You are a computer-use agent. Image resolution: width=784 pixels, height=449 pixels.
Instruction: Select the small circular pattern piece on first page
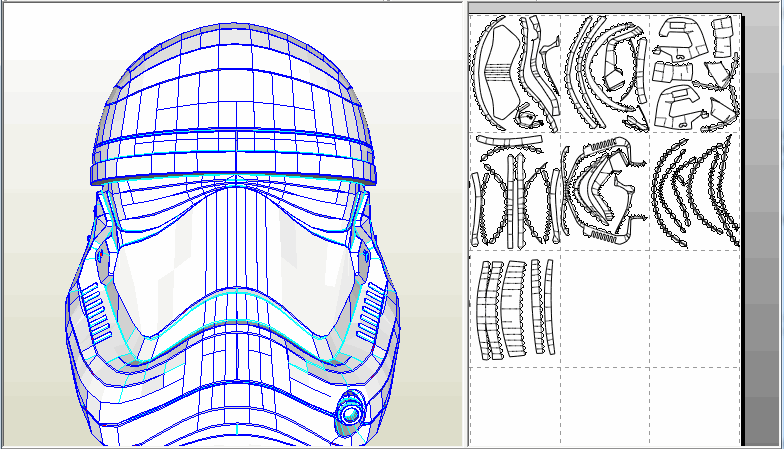click(x=526, y=118)
